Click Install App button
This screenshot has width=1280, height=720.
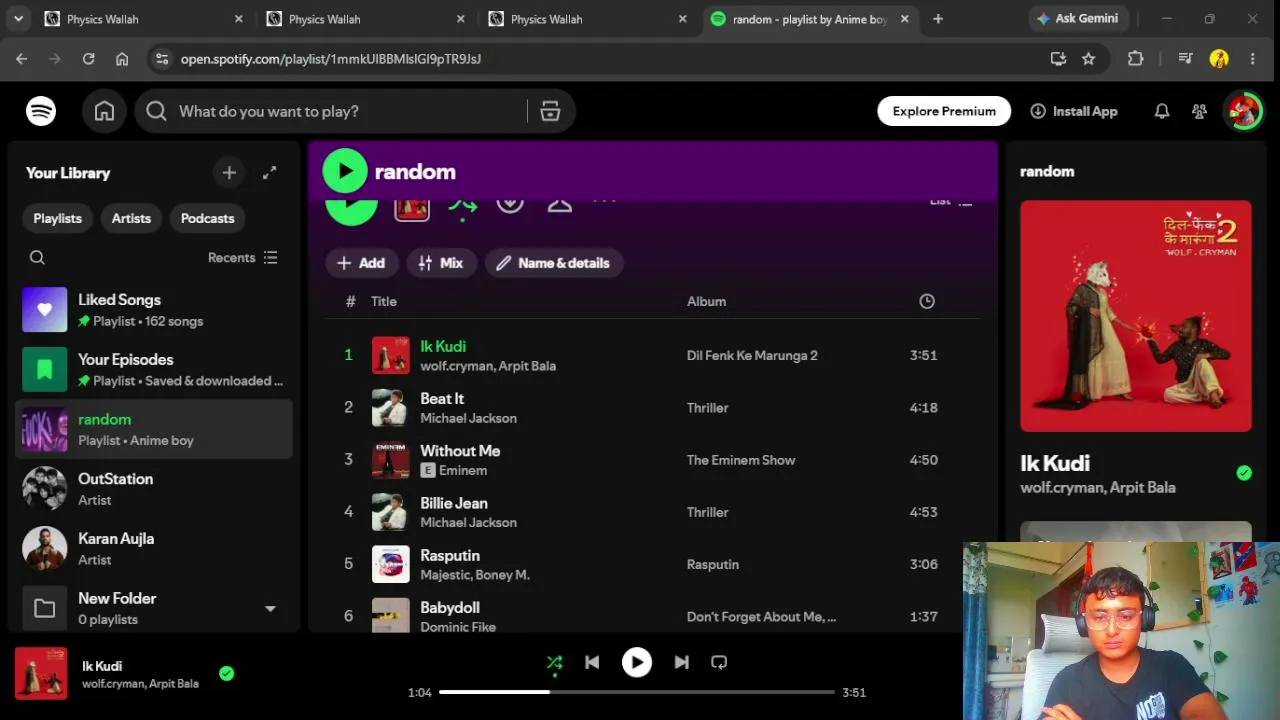[x=1074, y=111]
